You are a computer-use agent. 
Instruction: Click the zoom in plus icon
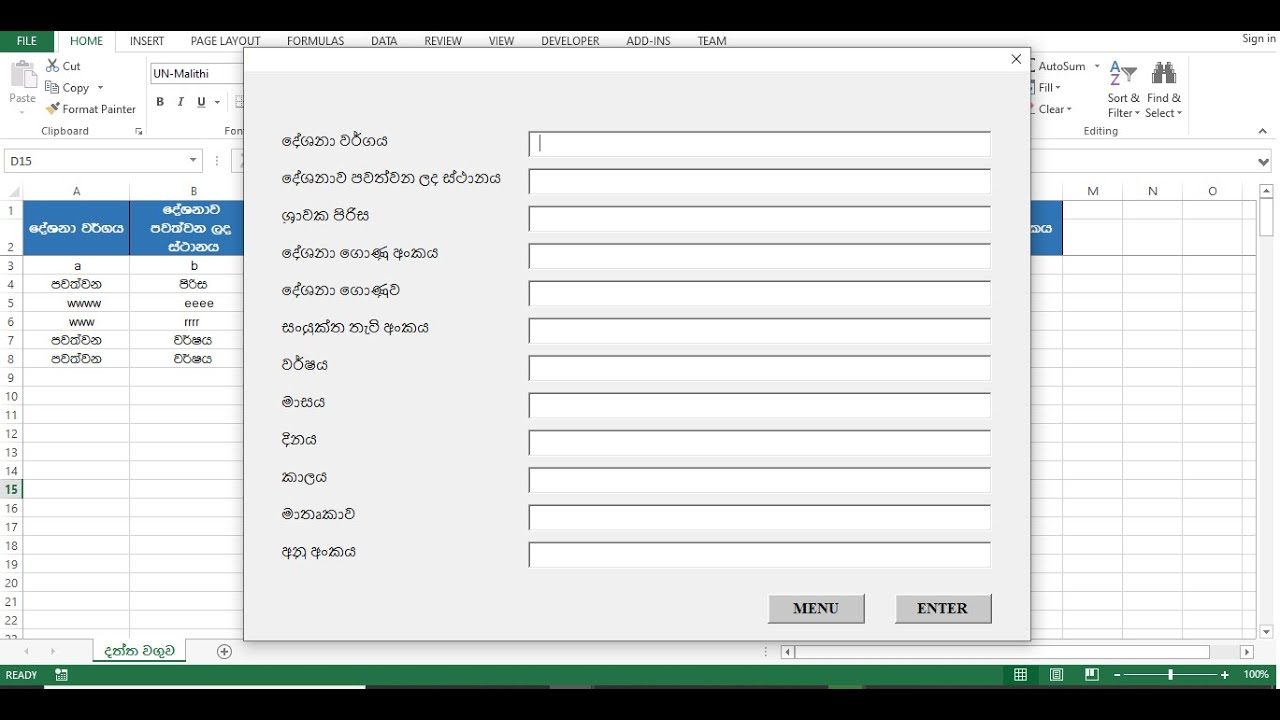coord(1225,675)
